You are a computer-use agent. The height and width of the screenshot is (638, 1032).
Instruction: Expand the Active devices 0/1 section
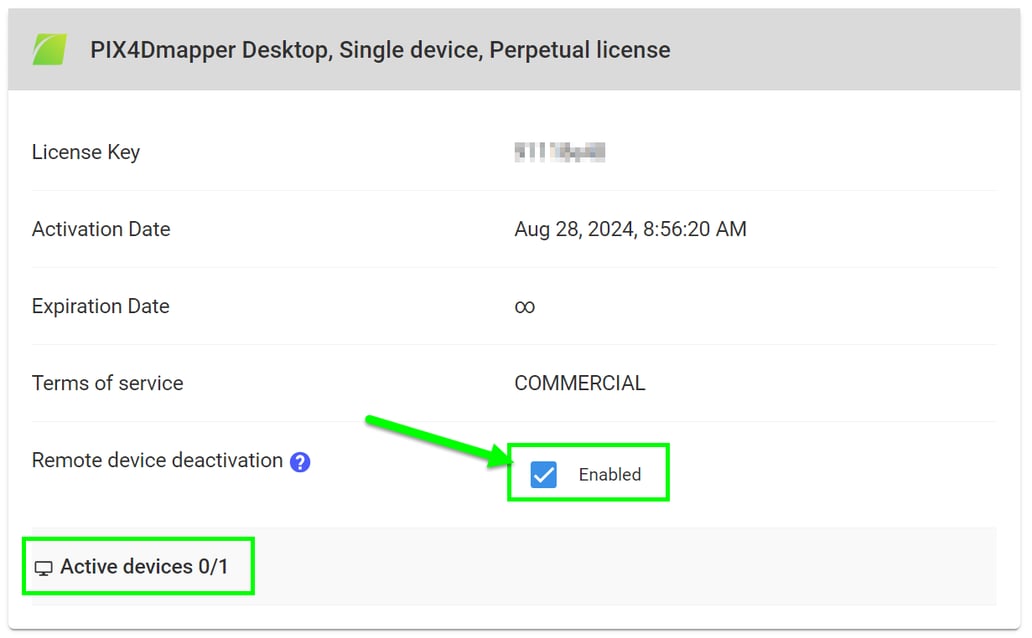tap(137, 567)
